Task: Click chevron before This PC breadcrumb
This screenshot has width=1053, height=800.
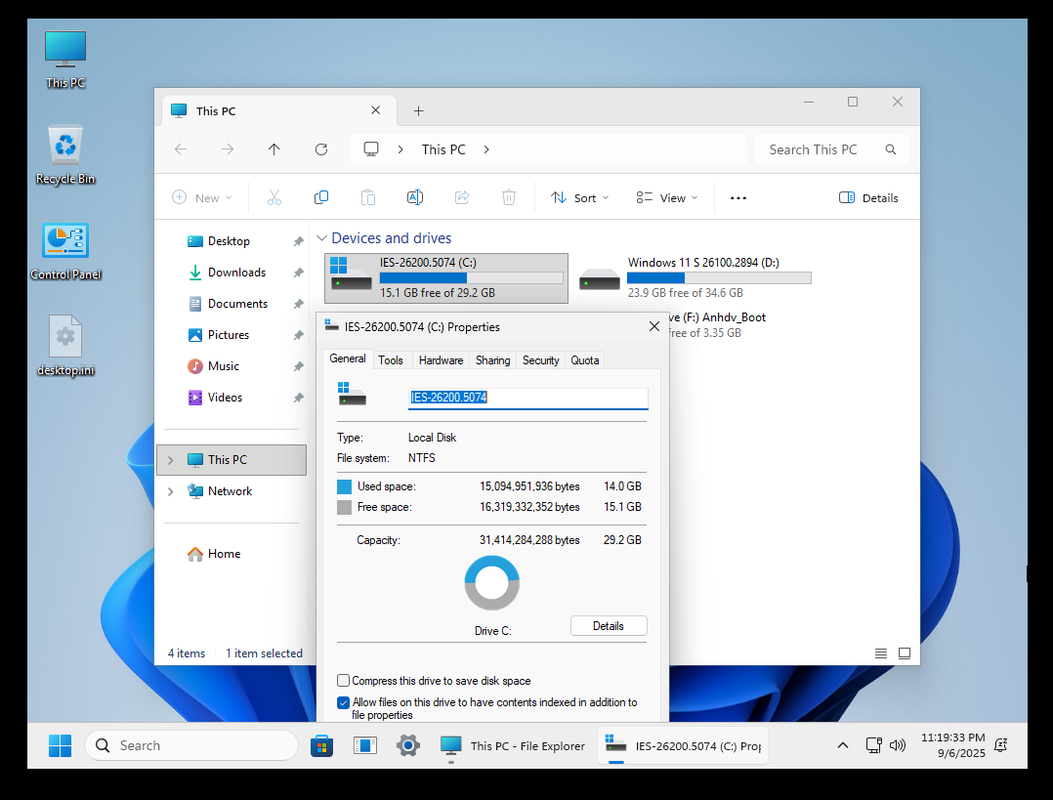Action: (x=400, y=149)
